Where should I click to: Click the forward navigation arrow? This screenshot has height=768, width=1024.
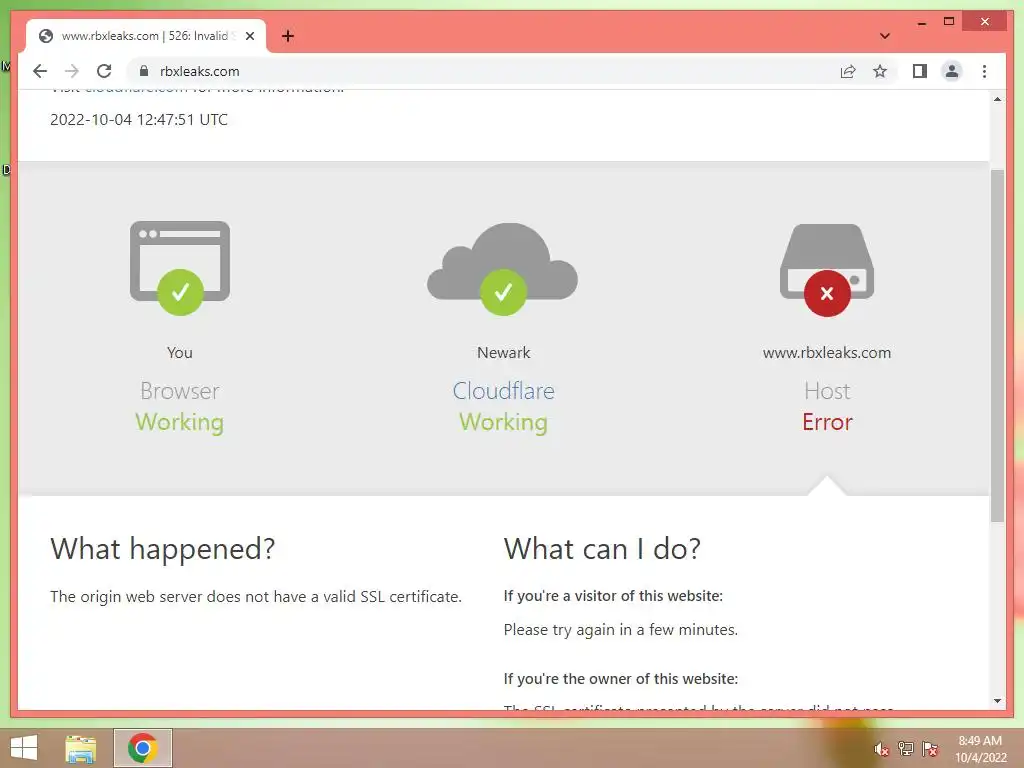point(72,71)
